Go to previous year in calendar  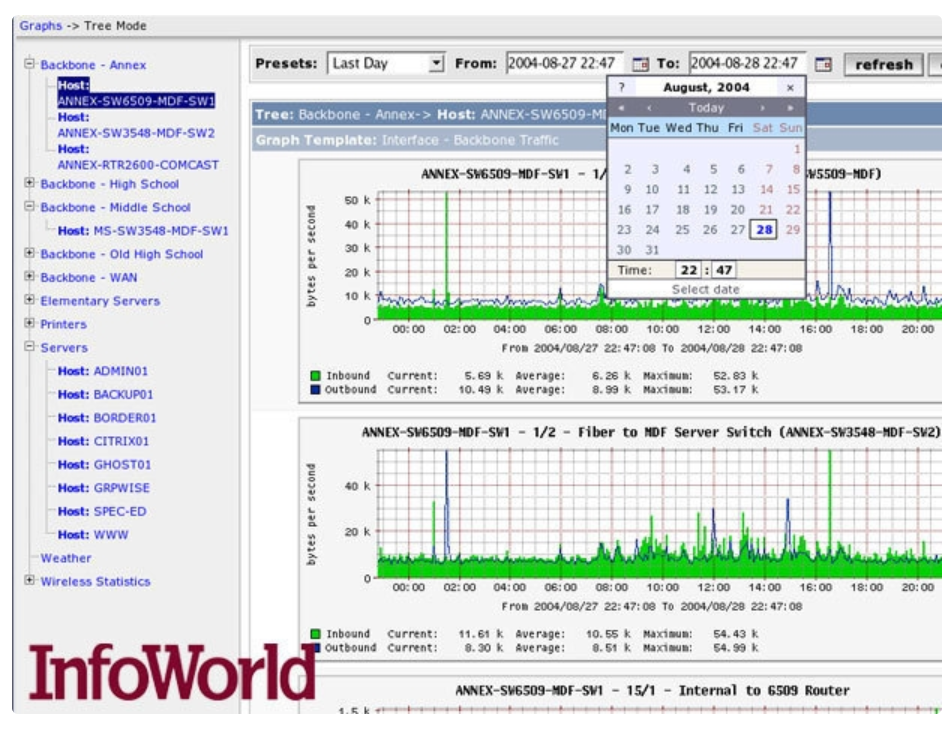(x=621, y=107)
